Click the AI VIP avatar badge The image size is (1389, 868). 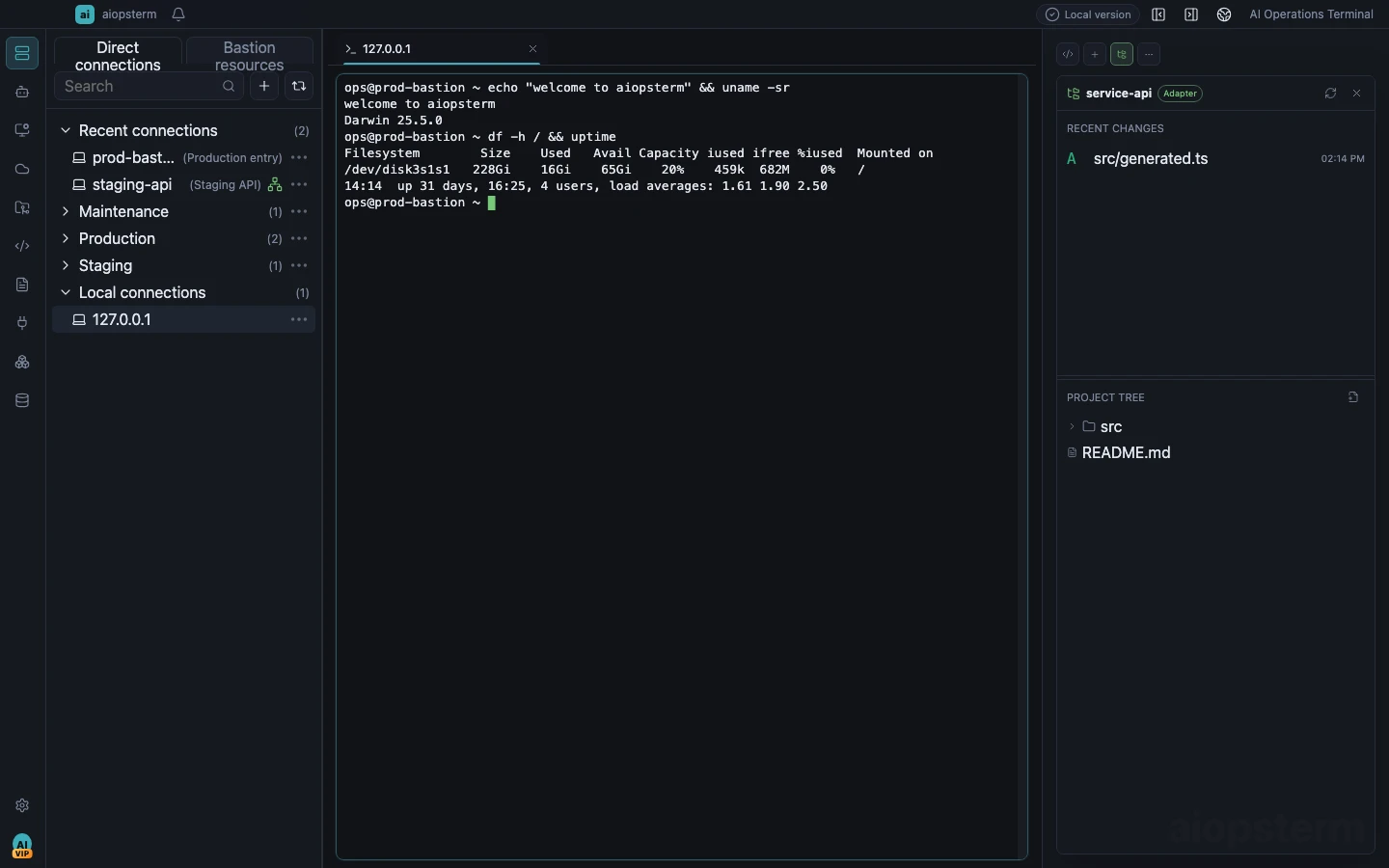pos(22,847)
